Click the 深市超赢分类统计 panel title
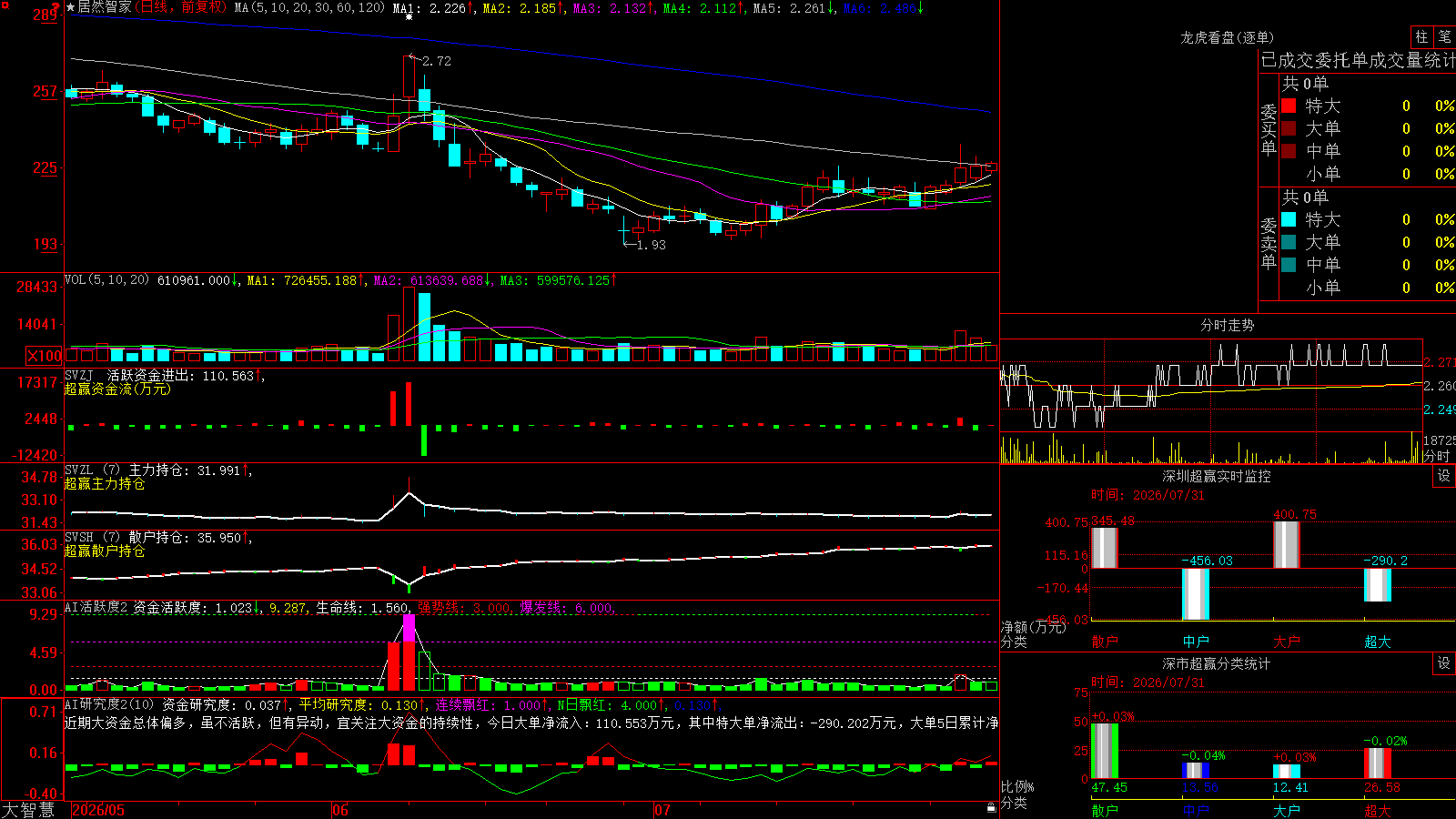This screenshot has width=1456, height=819. (1217, 663)
